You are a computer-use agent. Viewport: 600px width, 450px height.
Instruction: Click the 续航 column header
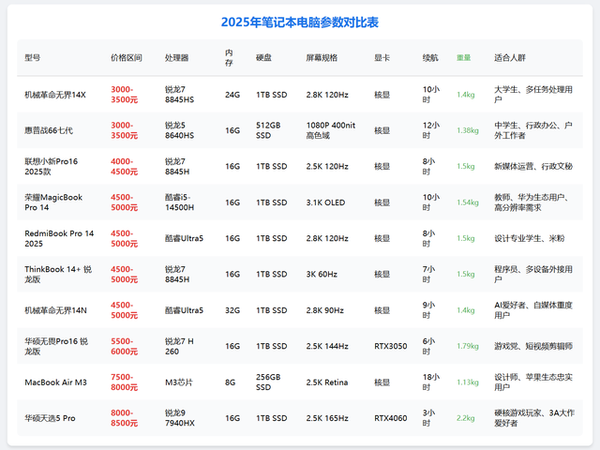click(430, 58)
